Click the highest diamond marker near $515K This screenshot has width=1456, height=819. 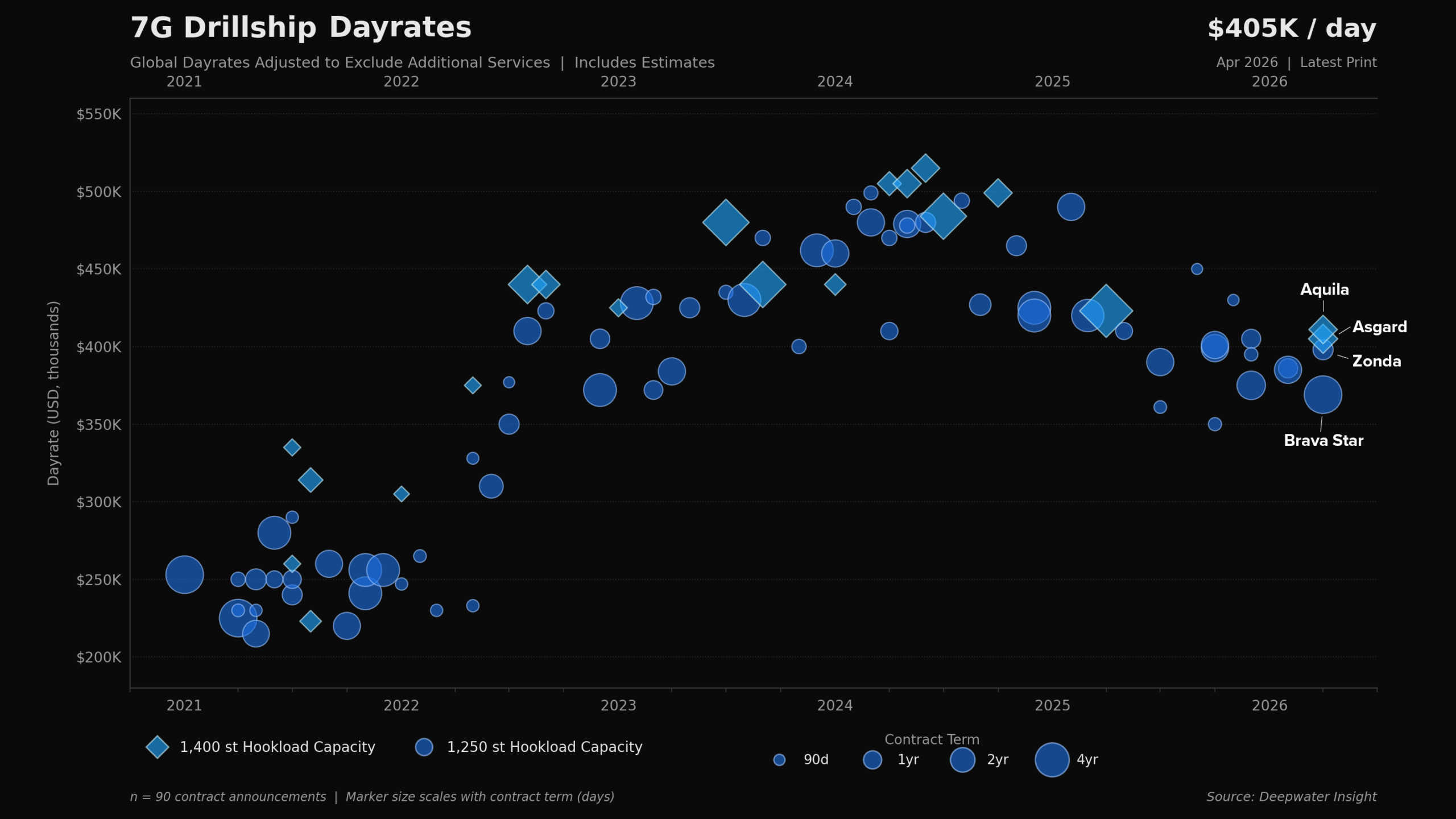925,168
